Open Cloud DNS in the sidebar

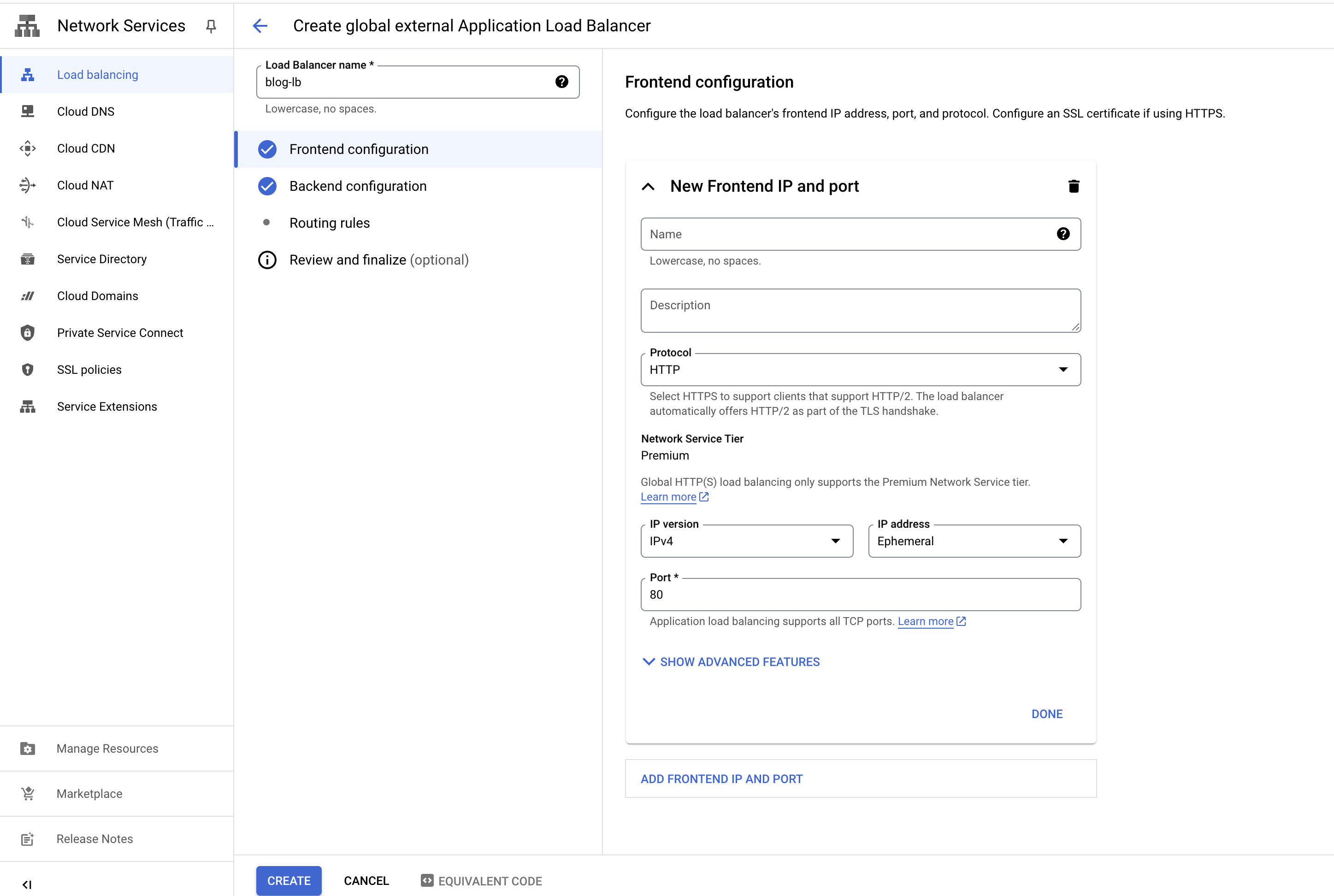(x=117, y=112)
